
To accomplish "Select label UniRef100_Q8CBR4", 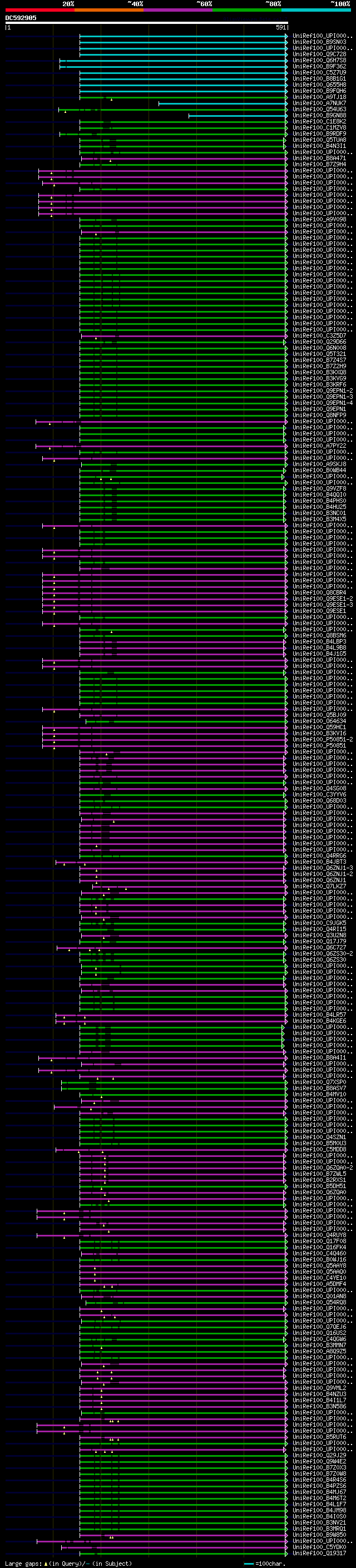I will (319, 593).
